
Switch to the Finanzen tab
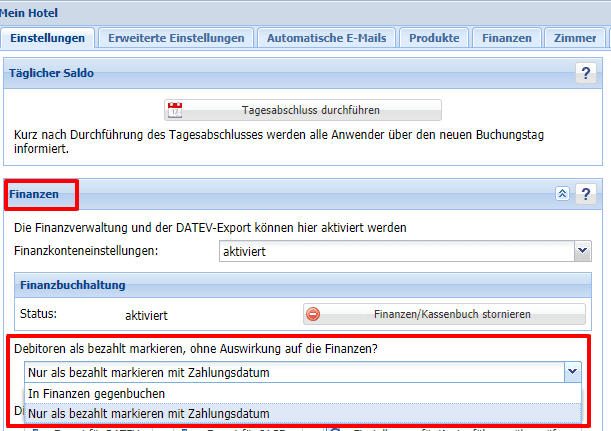pyautogui.click(x=506, y=38)
